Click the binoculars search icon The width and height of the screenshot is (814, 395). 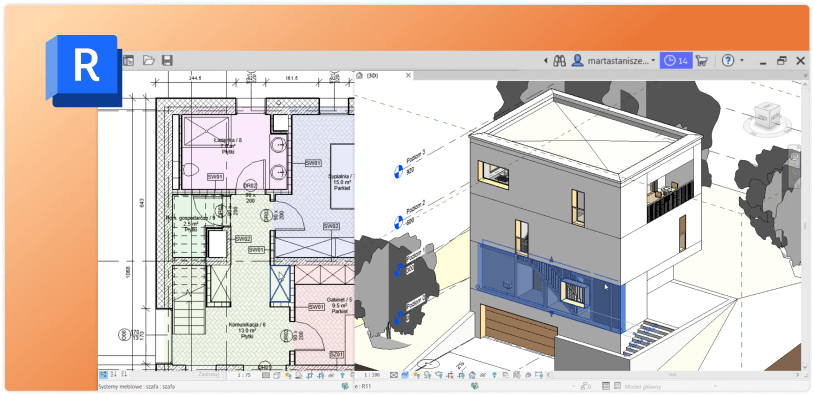coord(559,61)
